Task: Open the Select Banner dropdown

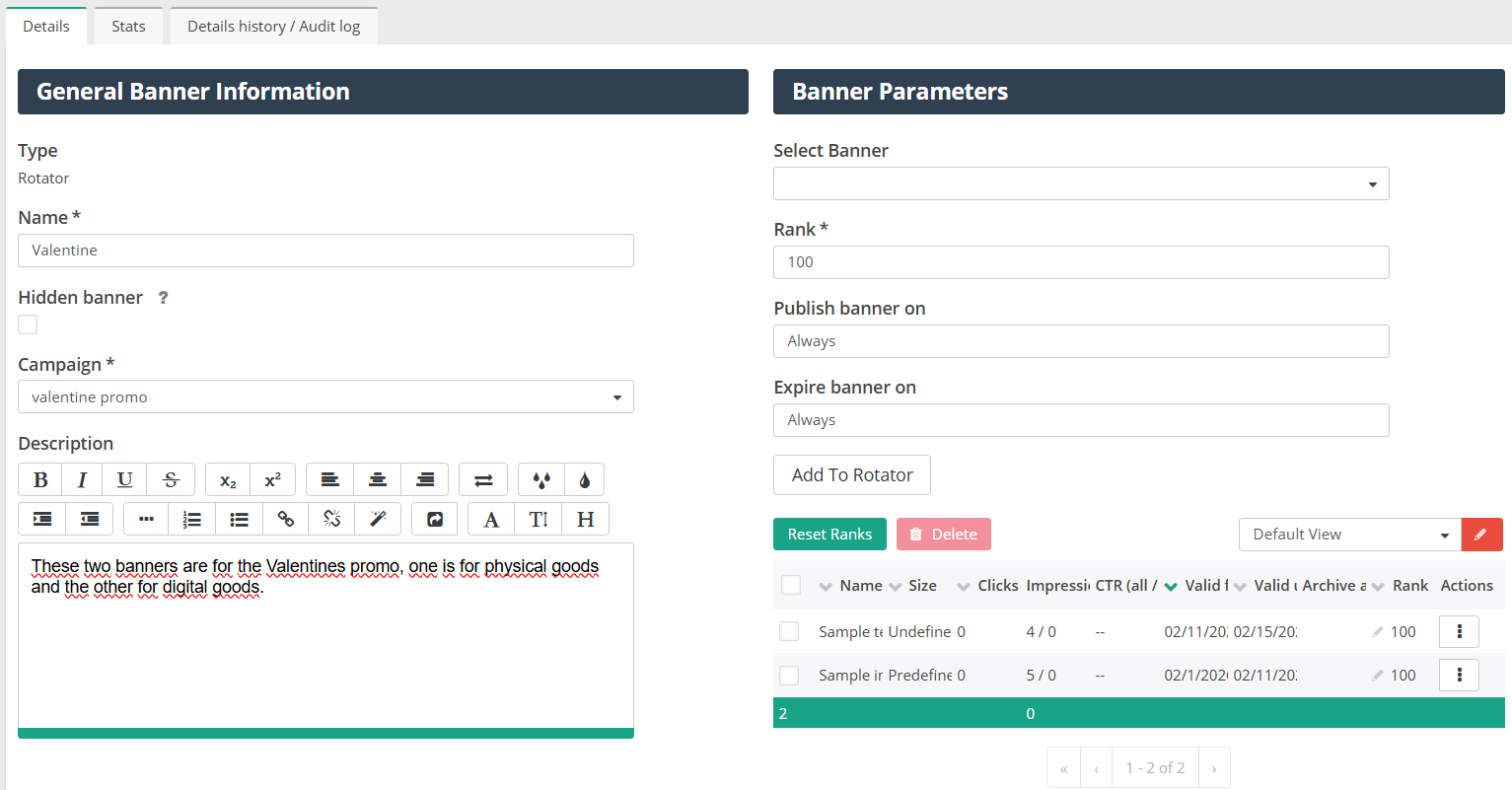Action: [1081, 184]
